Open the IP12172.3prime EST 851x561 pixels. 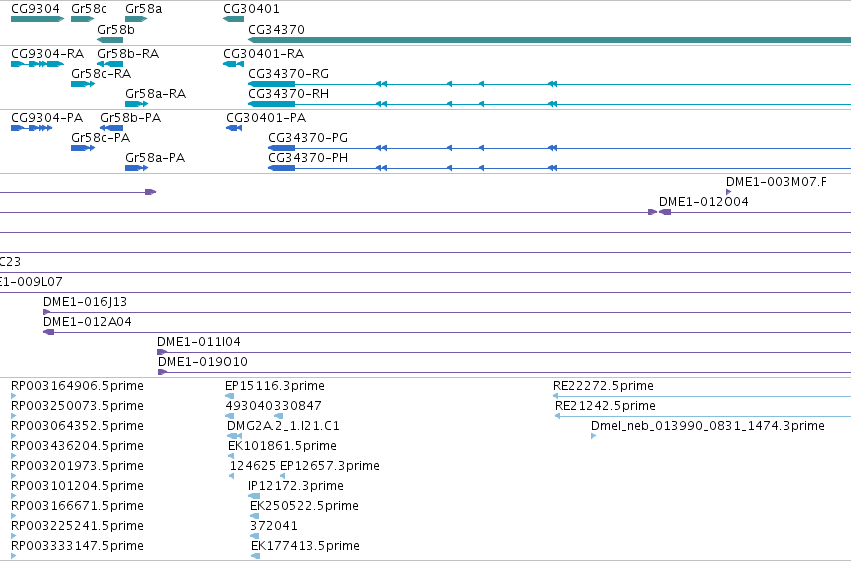click(x=254, y=496)
